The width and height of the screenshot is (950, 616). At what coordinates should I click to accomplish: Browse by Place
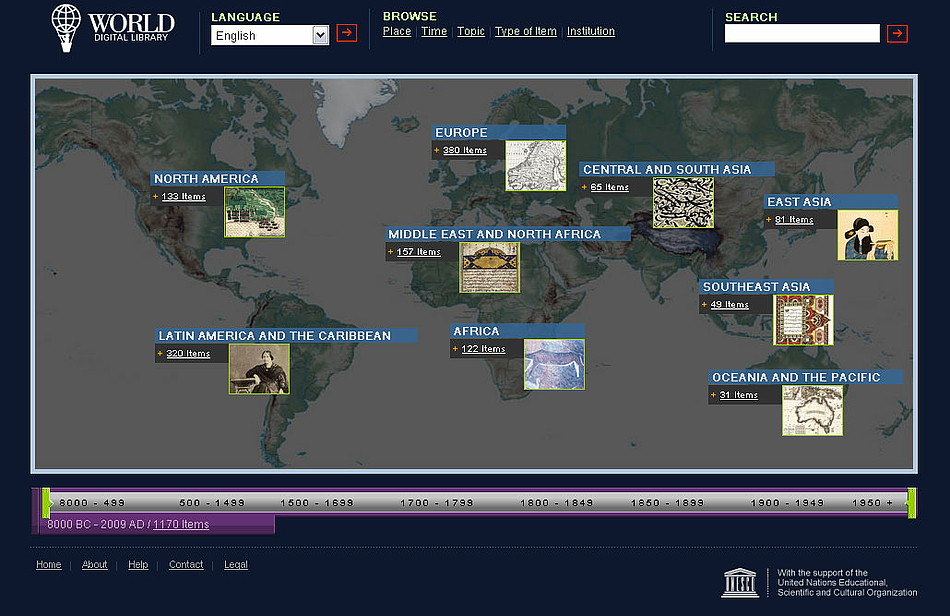(397, 31)
